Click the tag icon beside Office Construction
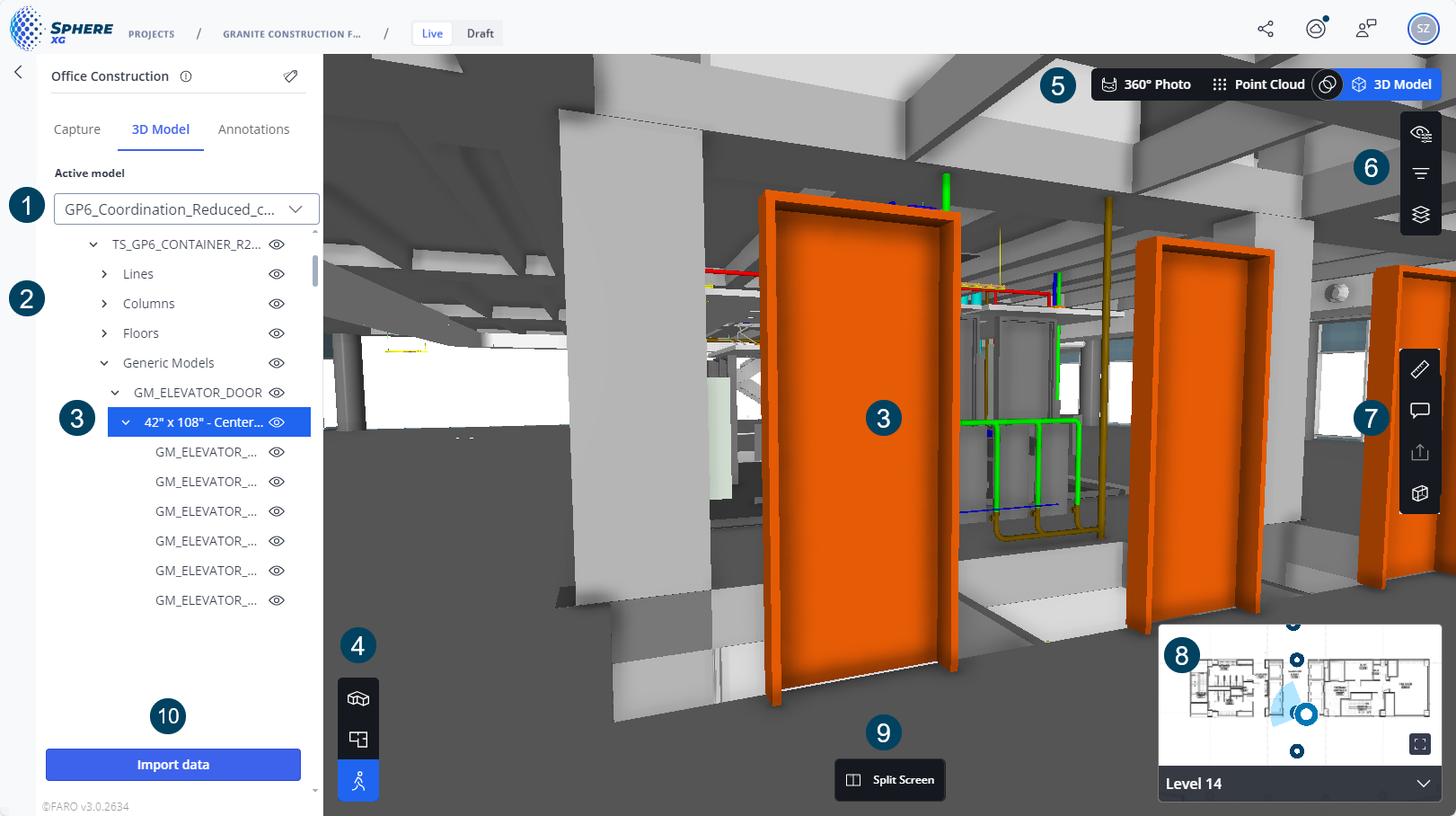This screenshot has height=816, width=1456. point(290,76)
